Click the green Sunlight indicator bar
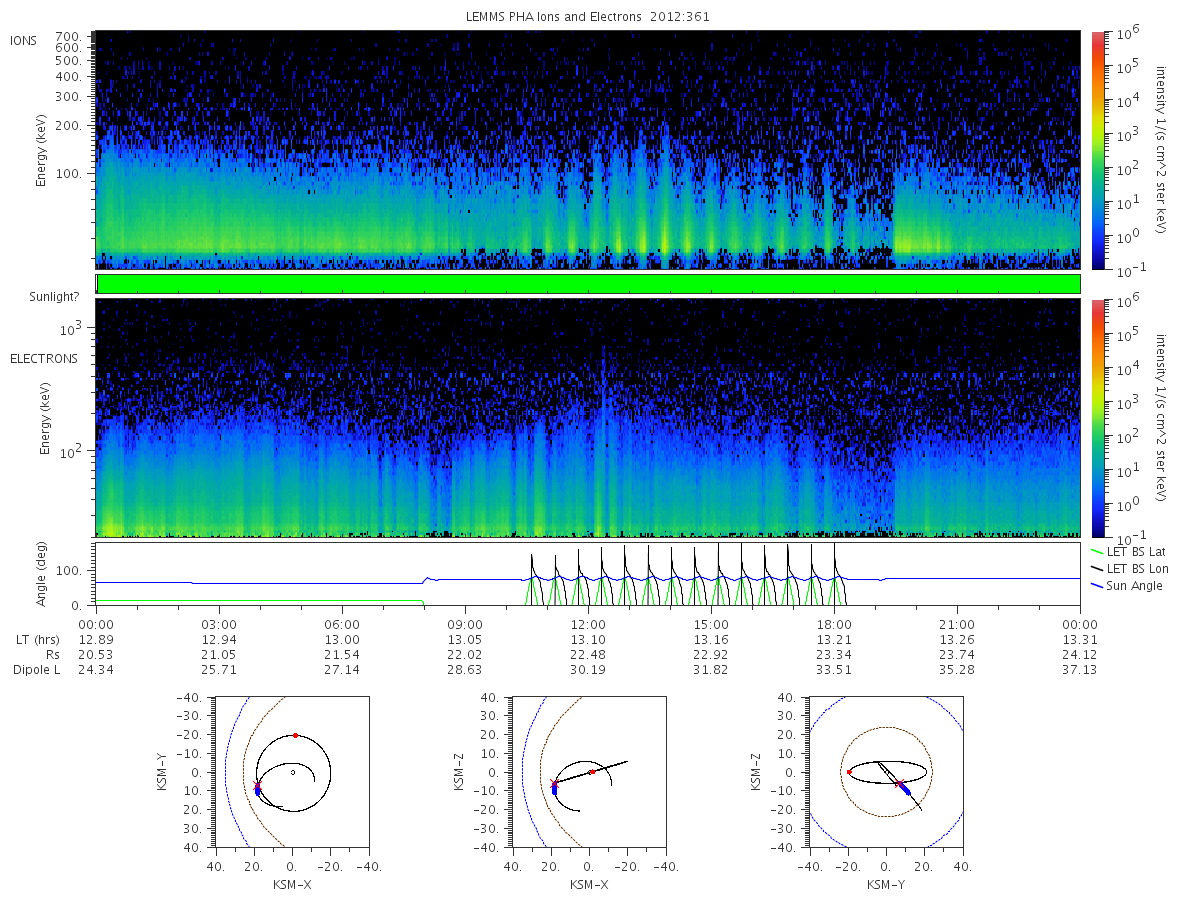Viewport: 1200px width, 900px height. (x=588, y=284)
